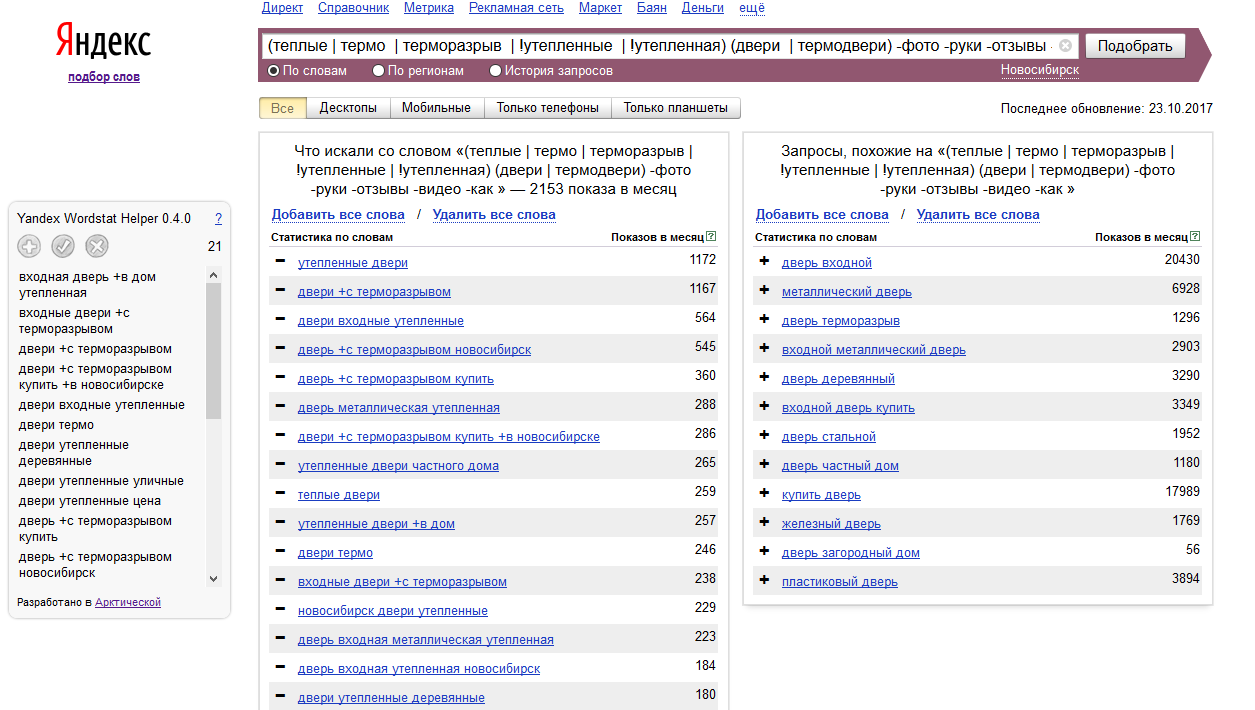Open "Рекламная сеть" in the top navigation
This screenshot has height=710, width=1255.
click(x=516, y=8)
